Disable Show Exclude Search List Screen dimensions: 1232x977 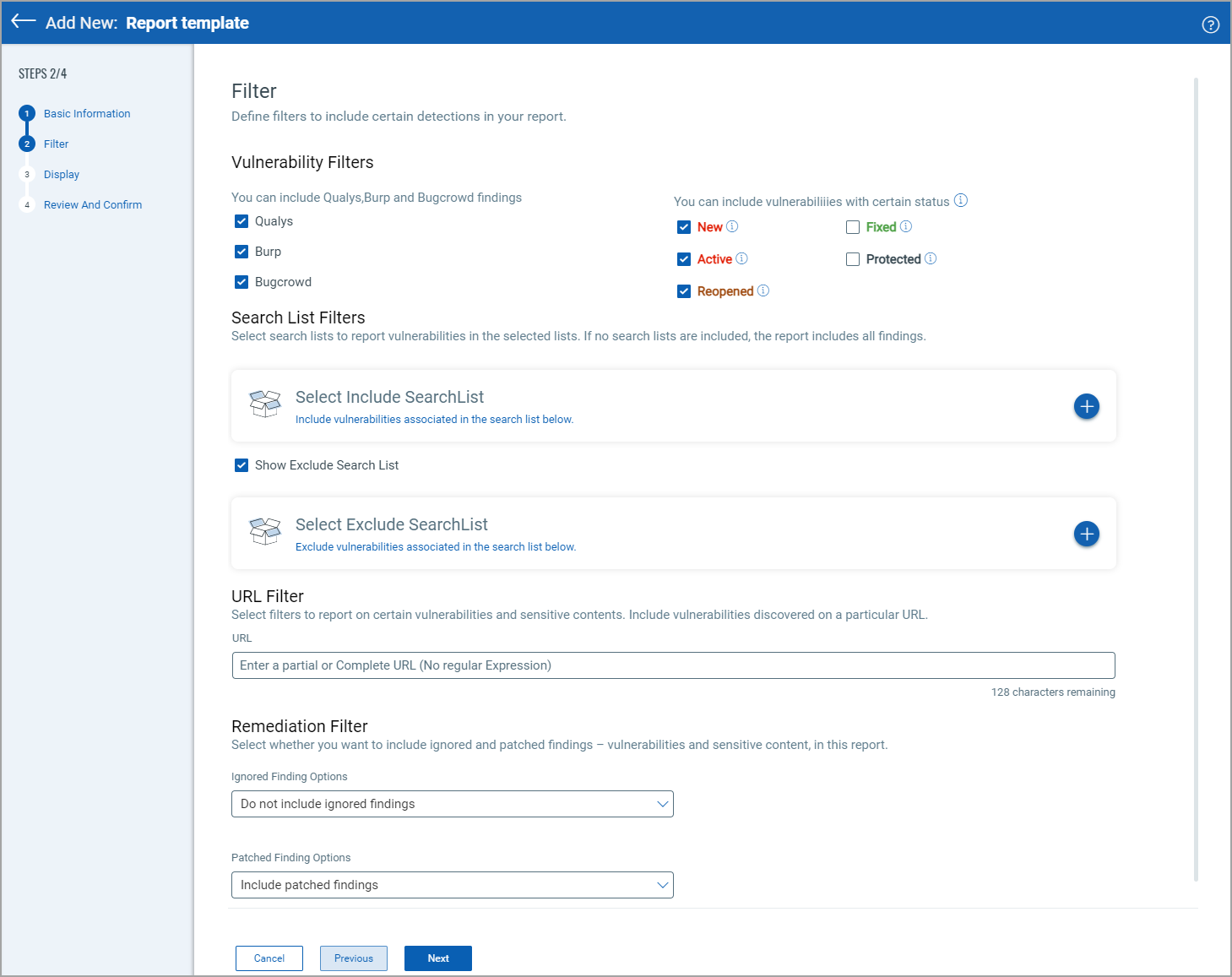pyautogui.click(x=242, y=464)
